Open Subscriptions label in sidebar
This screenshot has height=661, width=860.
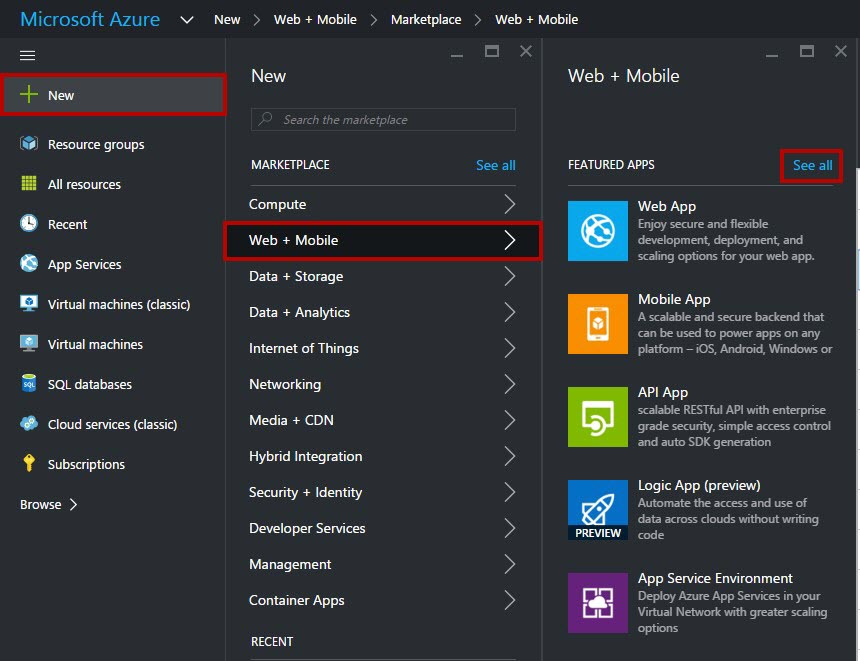(x=86, y=464)
